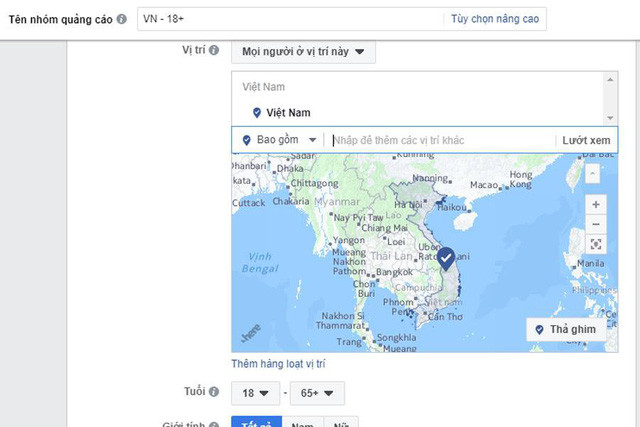
Task: Click the info icon next to Tuổi
Action: (x=214, y=391)
